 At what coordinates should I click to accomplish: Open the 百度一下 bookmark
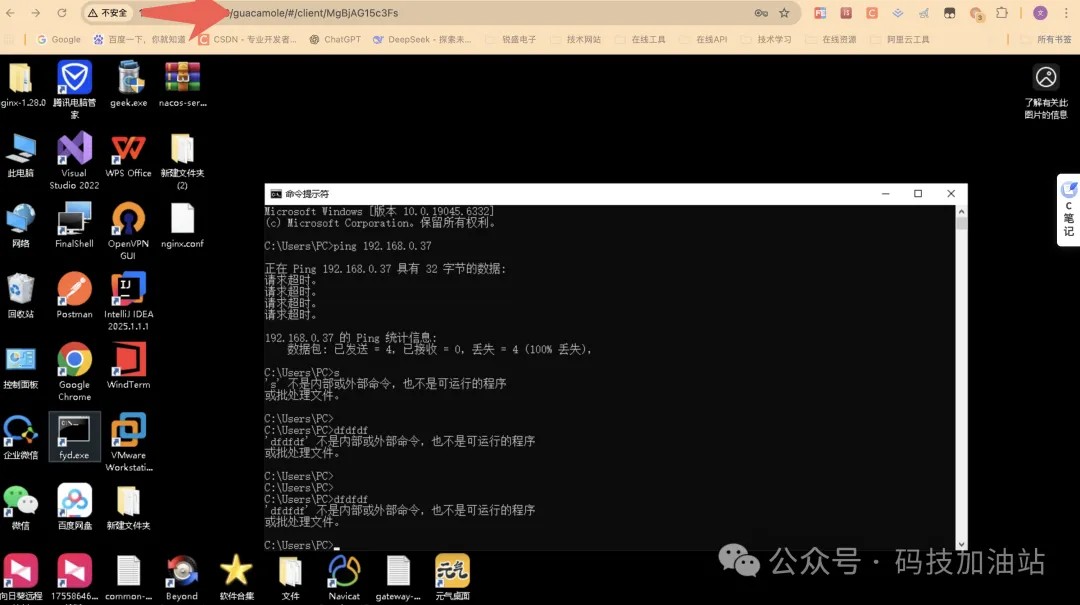coord(140,39)
